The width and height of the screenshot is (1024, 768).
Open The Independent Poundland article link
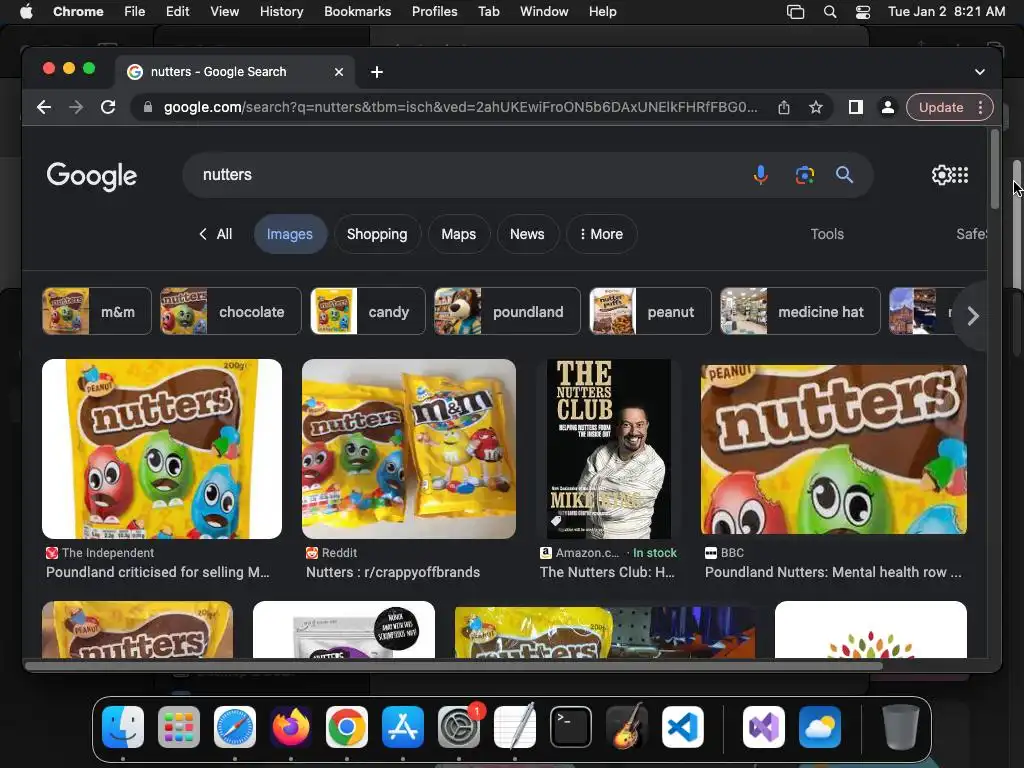tap(157, 572)
